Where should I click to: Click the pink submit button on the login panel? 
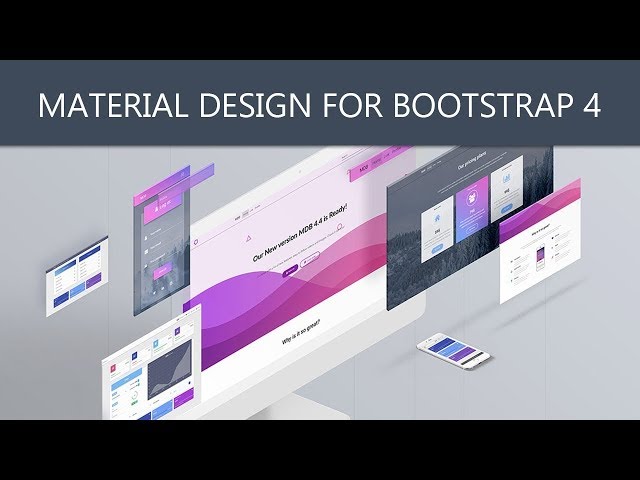[162, 271]
